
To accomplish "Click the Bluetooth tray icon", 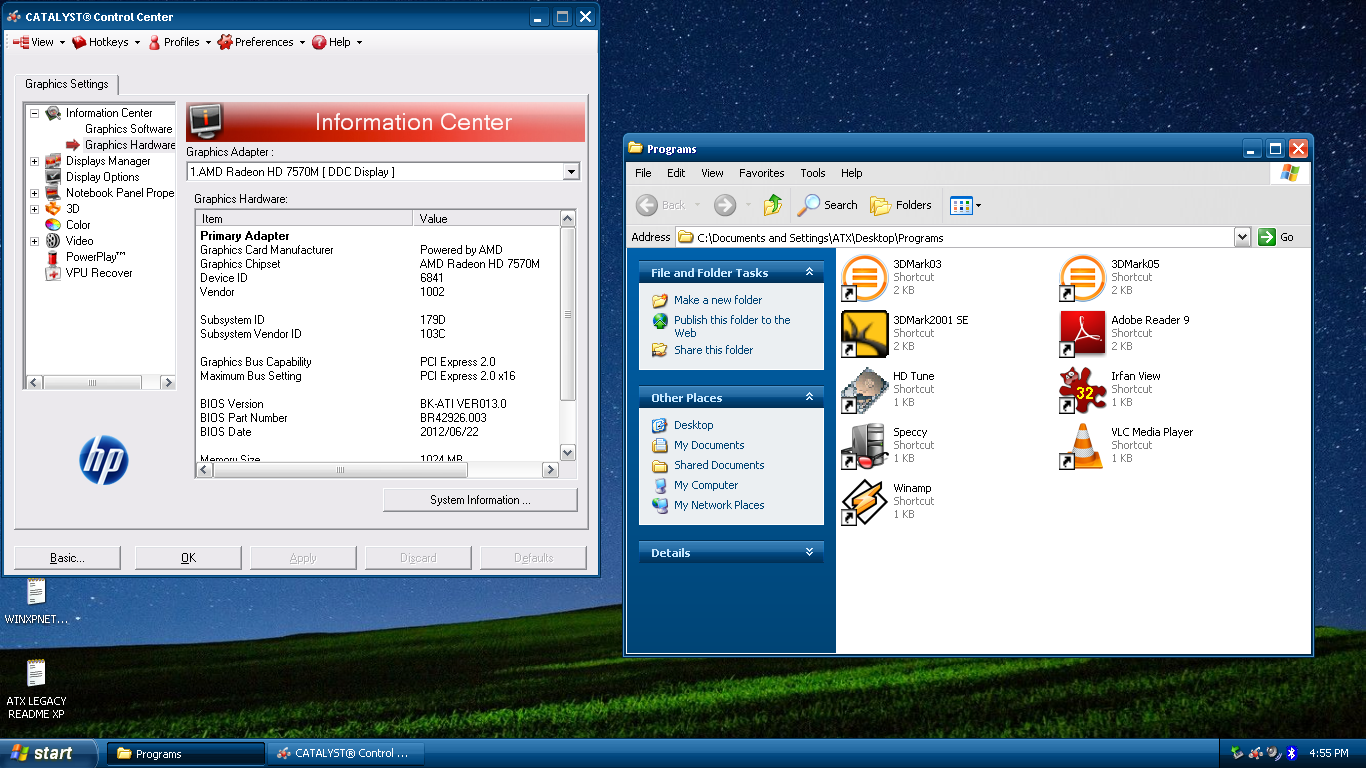I will [x=1291, y=753].
